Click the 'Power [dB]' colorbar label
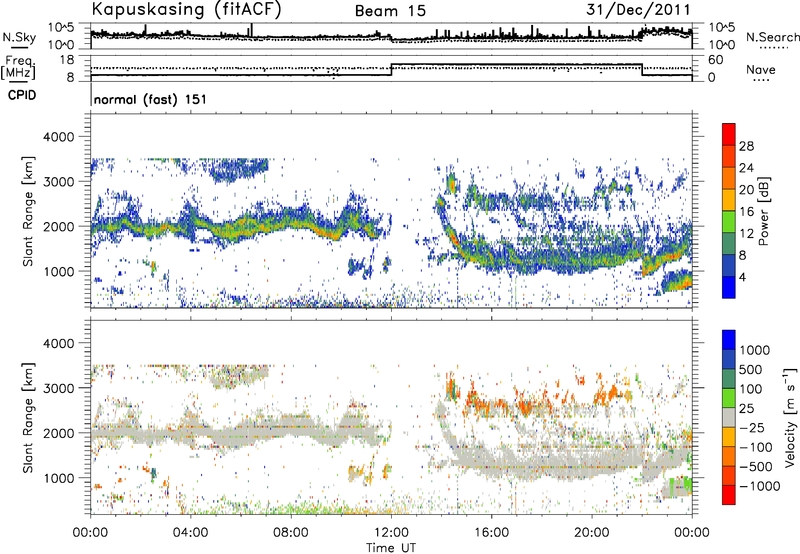Viewport: 800px width, 554px height. point(763,212)
